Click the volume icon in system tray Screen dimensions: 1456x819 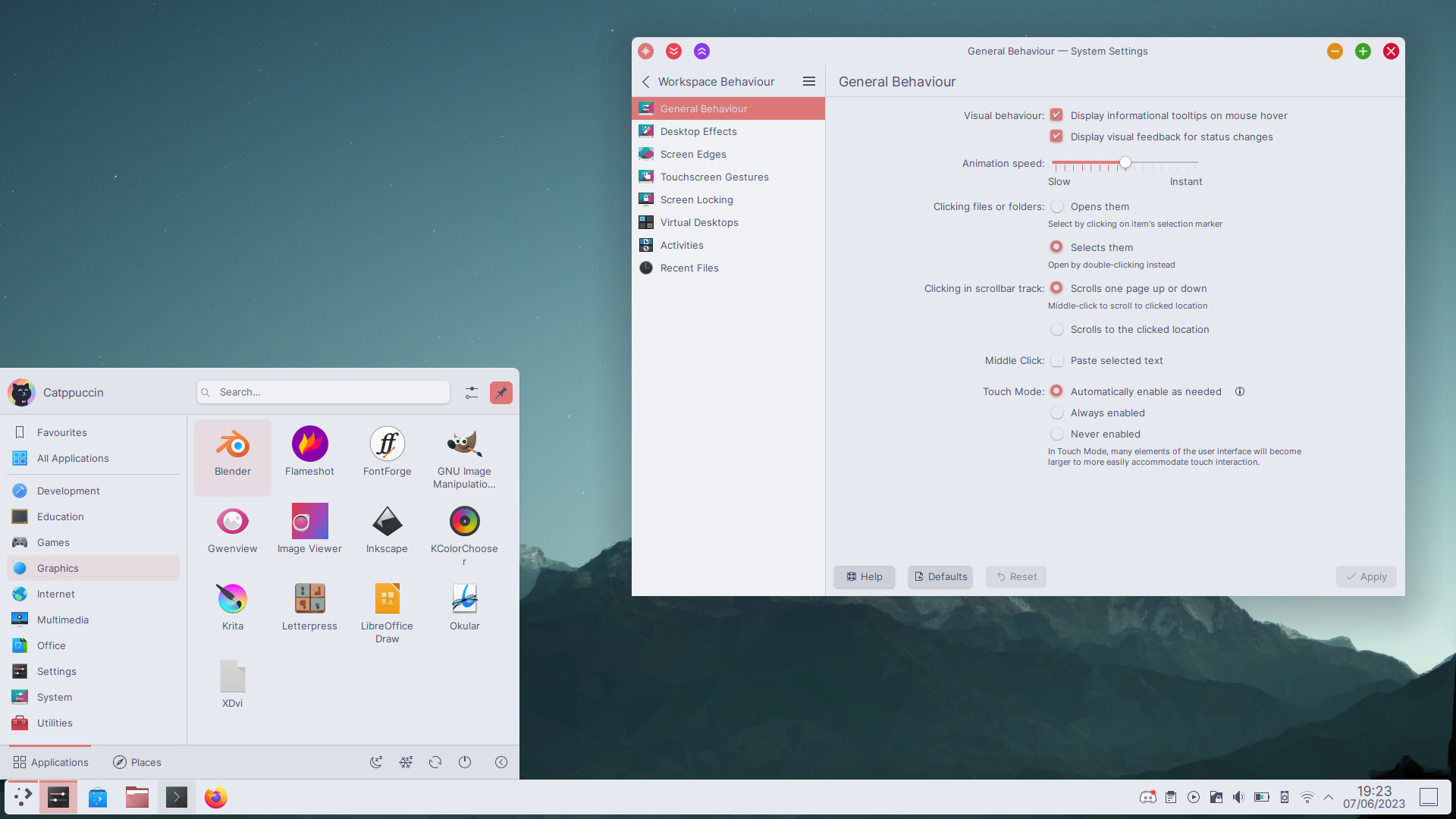[1238, 797]
